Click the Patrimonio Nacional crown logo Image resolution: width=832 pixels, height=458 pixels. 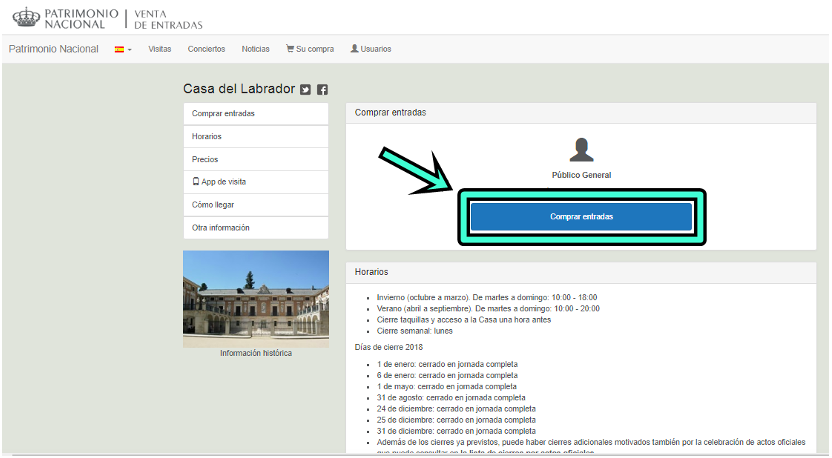pos(26,17)
